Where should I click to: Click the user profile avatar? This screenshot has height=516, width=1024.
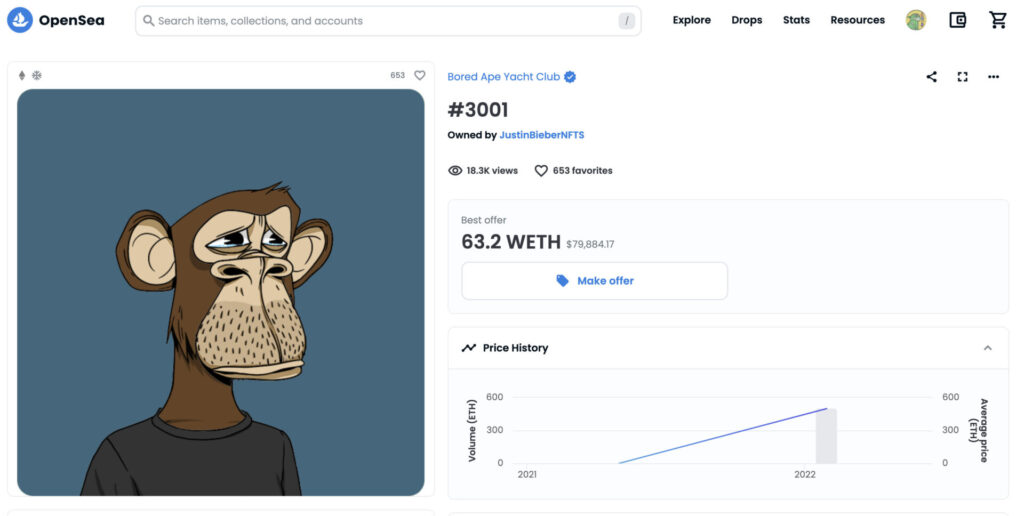(916, 20)
